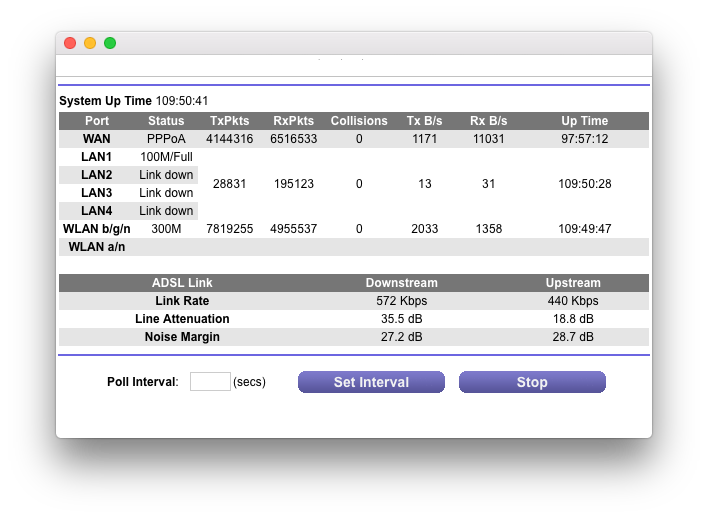This screenshot has width=708, height=518.
Task: Select the 300M WLAN status
Action: click(x=166, y=229)
